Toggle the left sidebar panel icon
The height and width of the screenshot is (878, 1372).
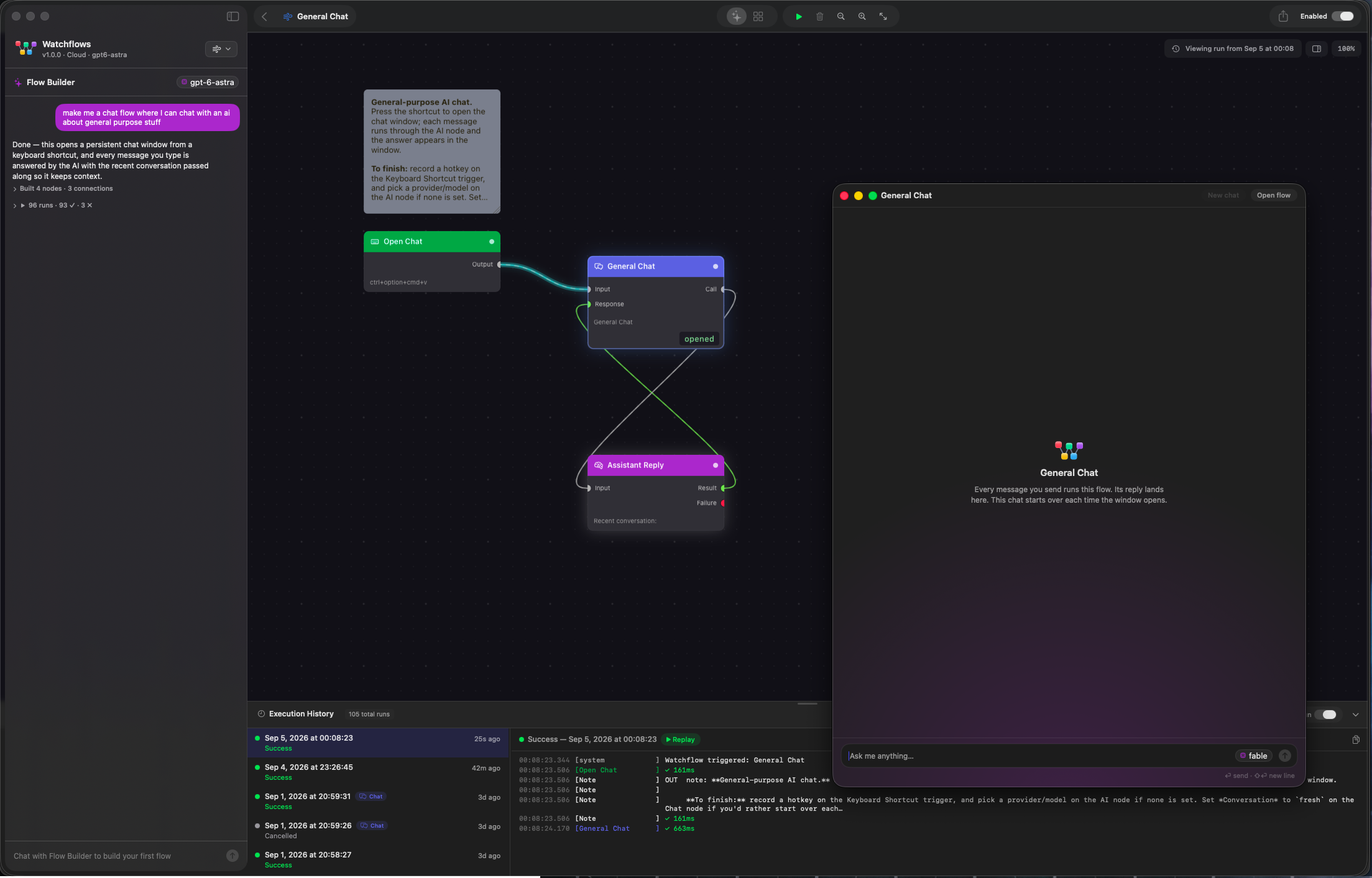[233, 16]
